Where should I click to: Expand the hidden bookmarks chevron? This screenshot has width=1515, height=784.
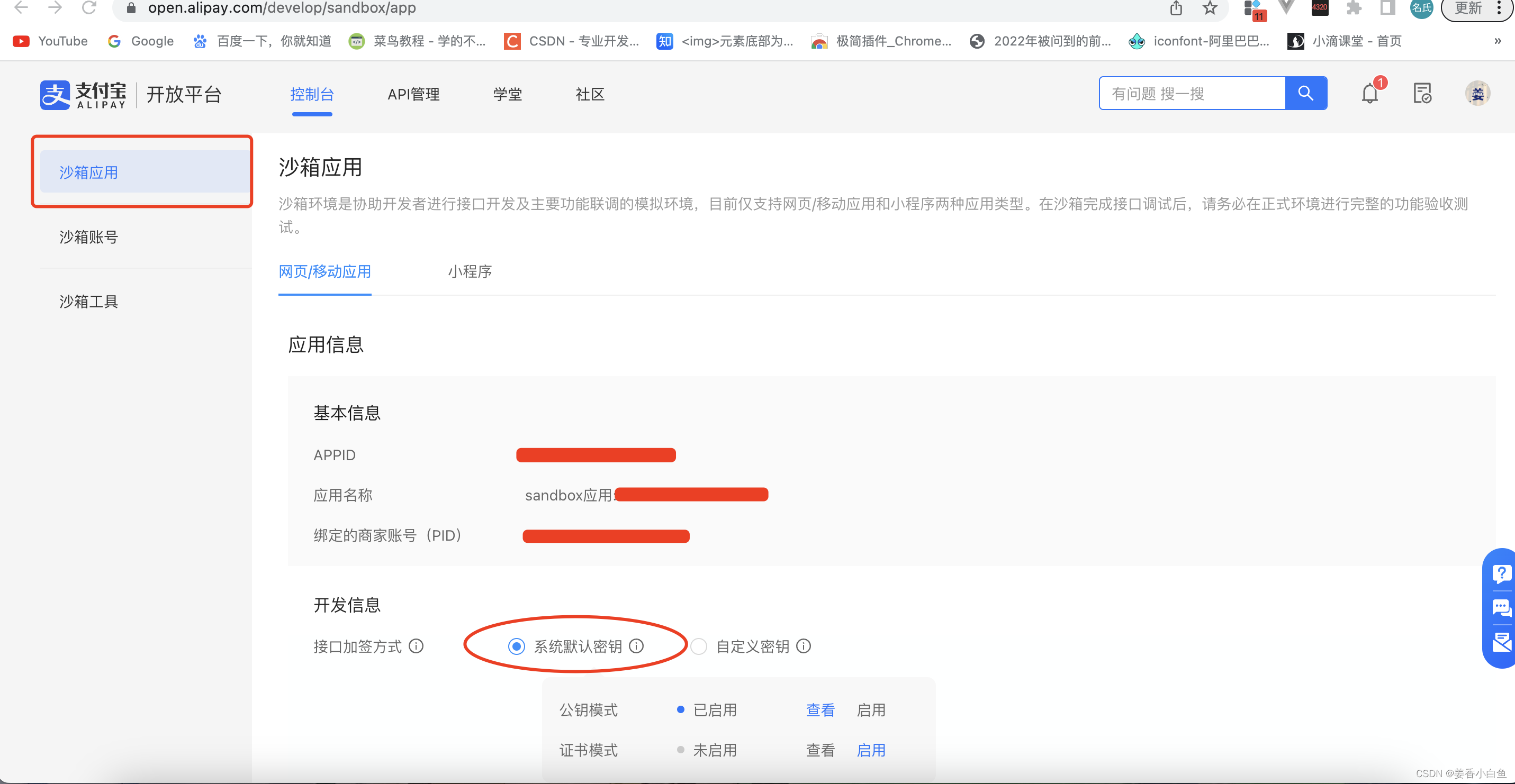[1498, 41]
